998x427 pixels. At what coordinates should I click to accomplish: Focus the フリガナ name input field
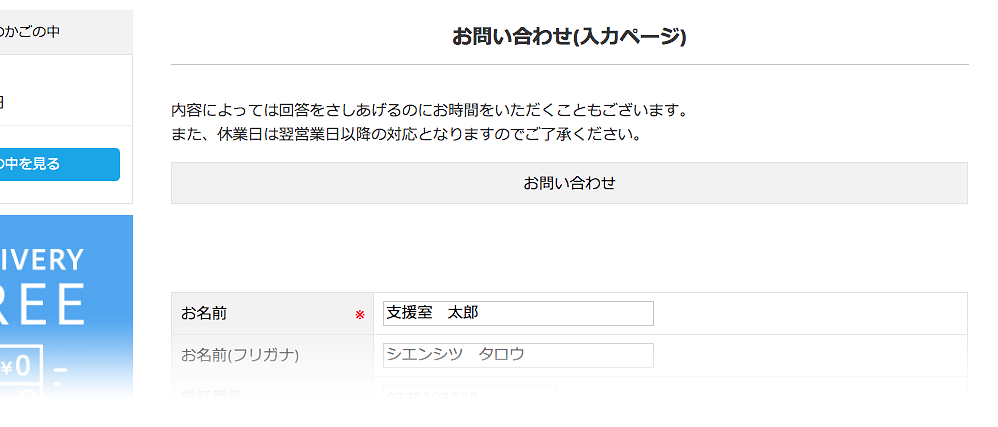click(518, 355)
